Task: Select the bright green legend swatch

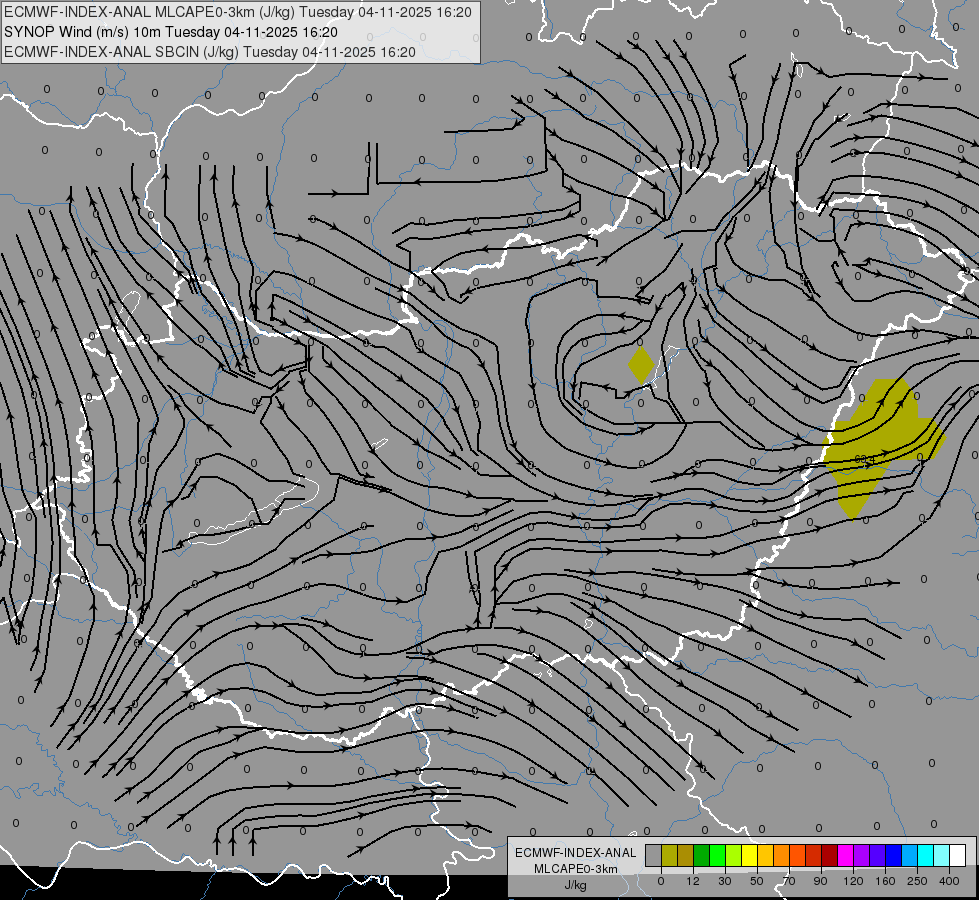Action: click(x=717, y=855)
